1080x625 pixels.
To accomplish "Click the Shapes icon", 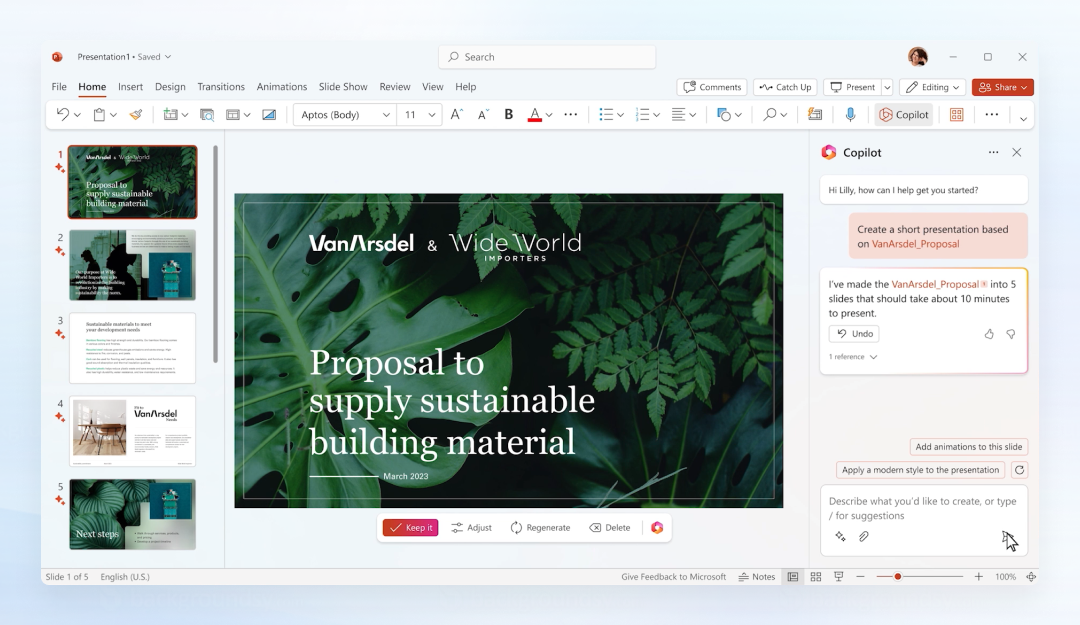I will pyautogui.click(x=723, y=115).
